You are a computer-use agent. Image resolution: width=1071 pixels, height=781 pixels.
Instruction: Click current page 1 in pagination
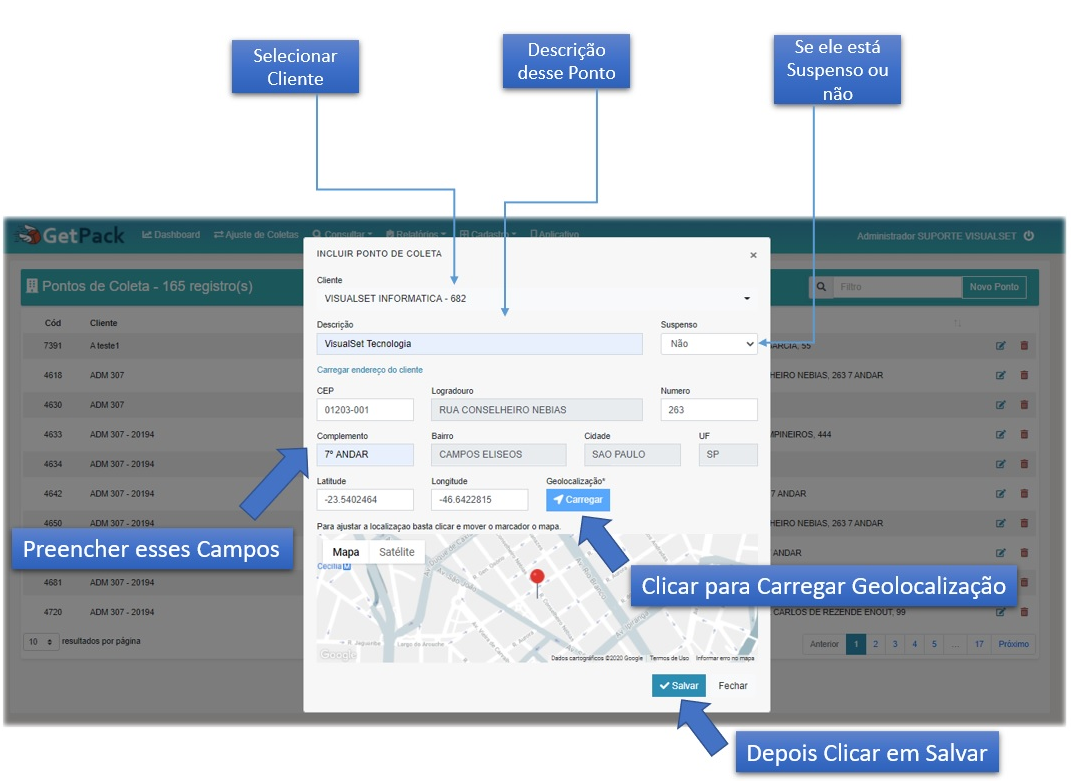click(x=856, y=644)
